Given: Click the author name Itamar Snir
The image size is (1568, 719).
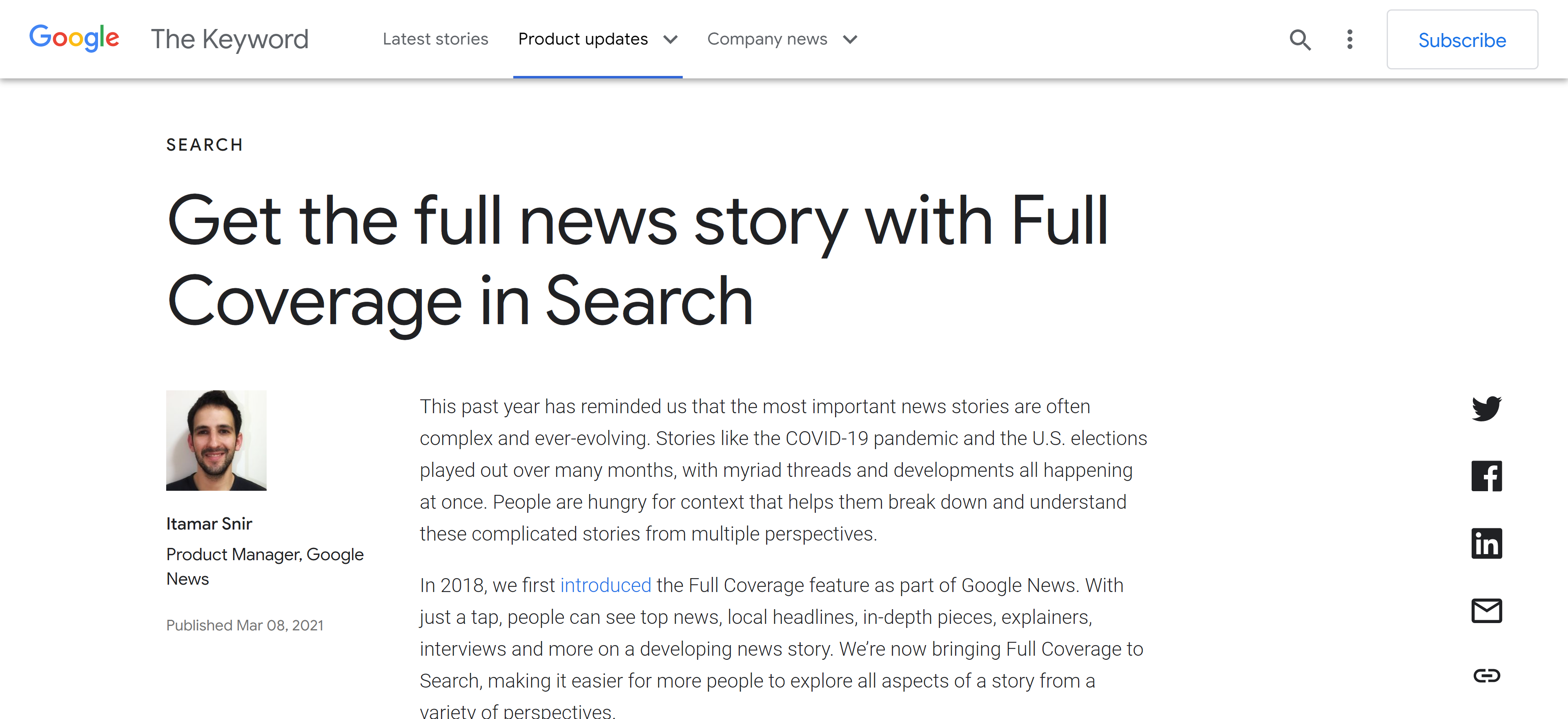Looking at the screenshot, I should (x=209, y=523).
